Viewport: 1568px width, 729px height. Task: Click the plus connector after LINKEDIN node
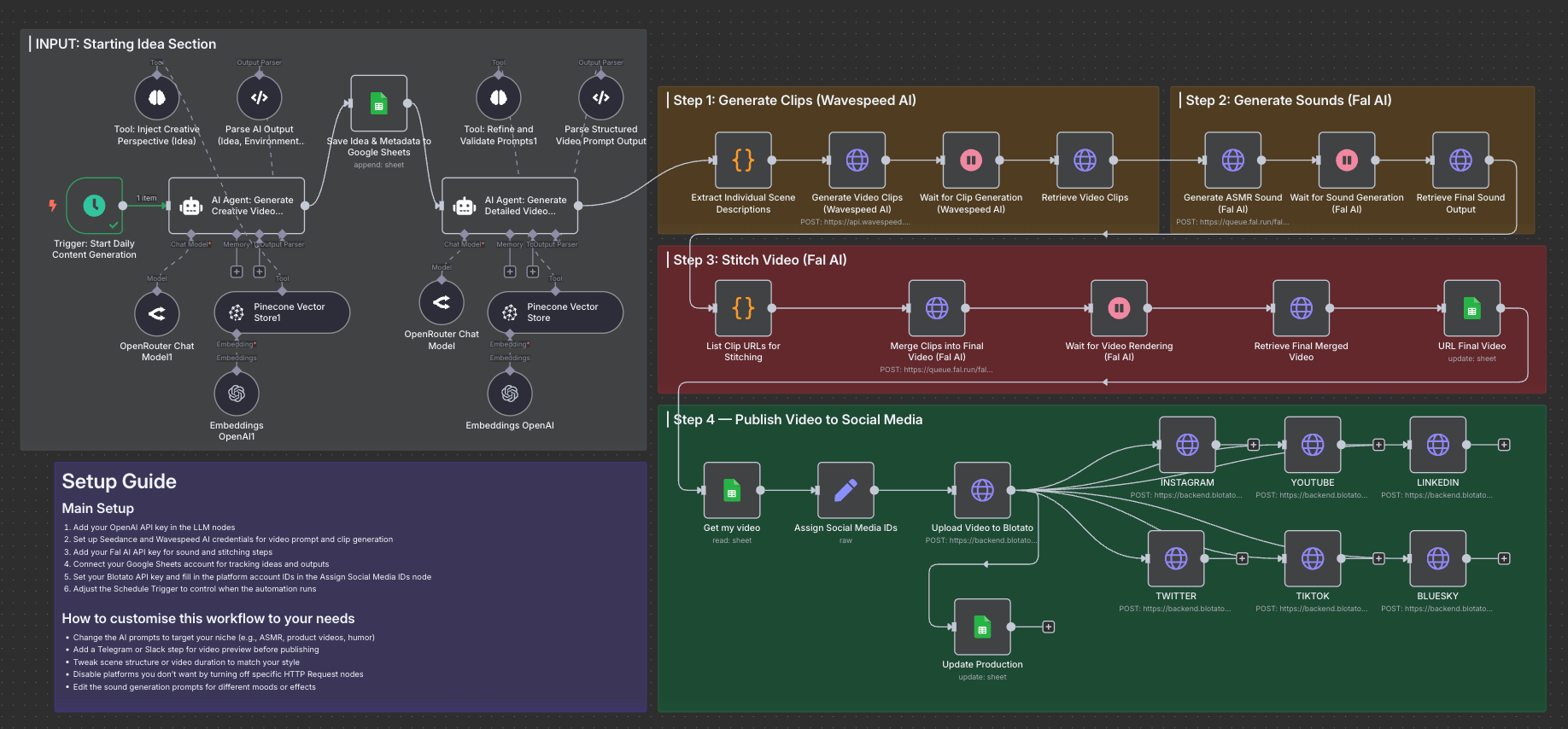(x=1504, y=445)
